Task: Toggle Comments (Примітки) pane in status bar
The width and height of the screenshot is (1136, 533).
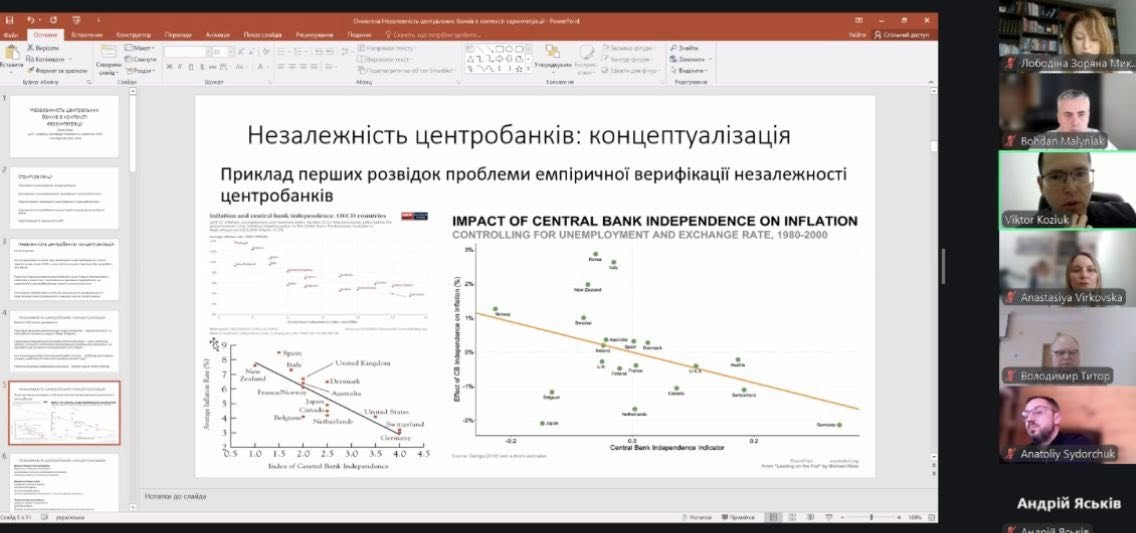Action: (x=738, y=517)
